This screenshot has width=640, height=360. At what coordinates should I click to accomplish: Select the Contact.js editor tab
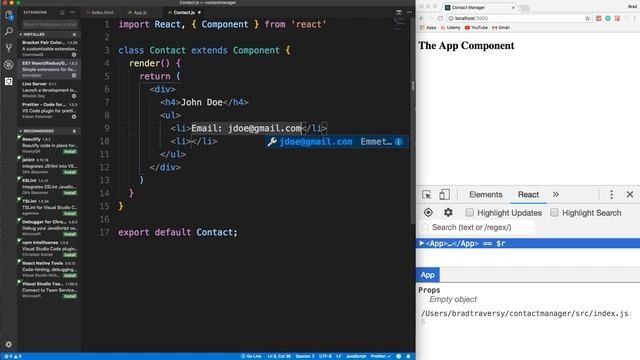click(x=184, y=13)
